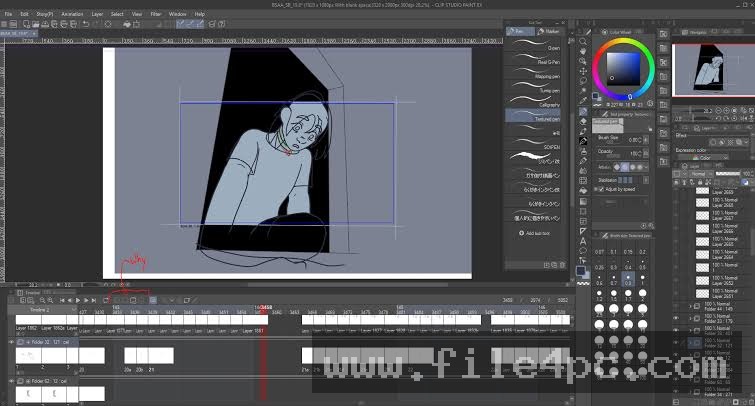The image size is (755, 406).
Task: Select 0.07 brush size preset
Action: pos(599,249)
